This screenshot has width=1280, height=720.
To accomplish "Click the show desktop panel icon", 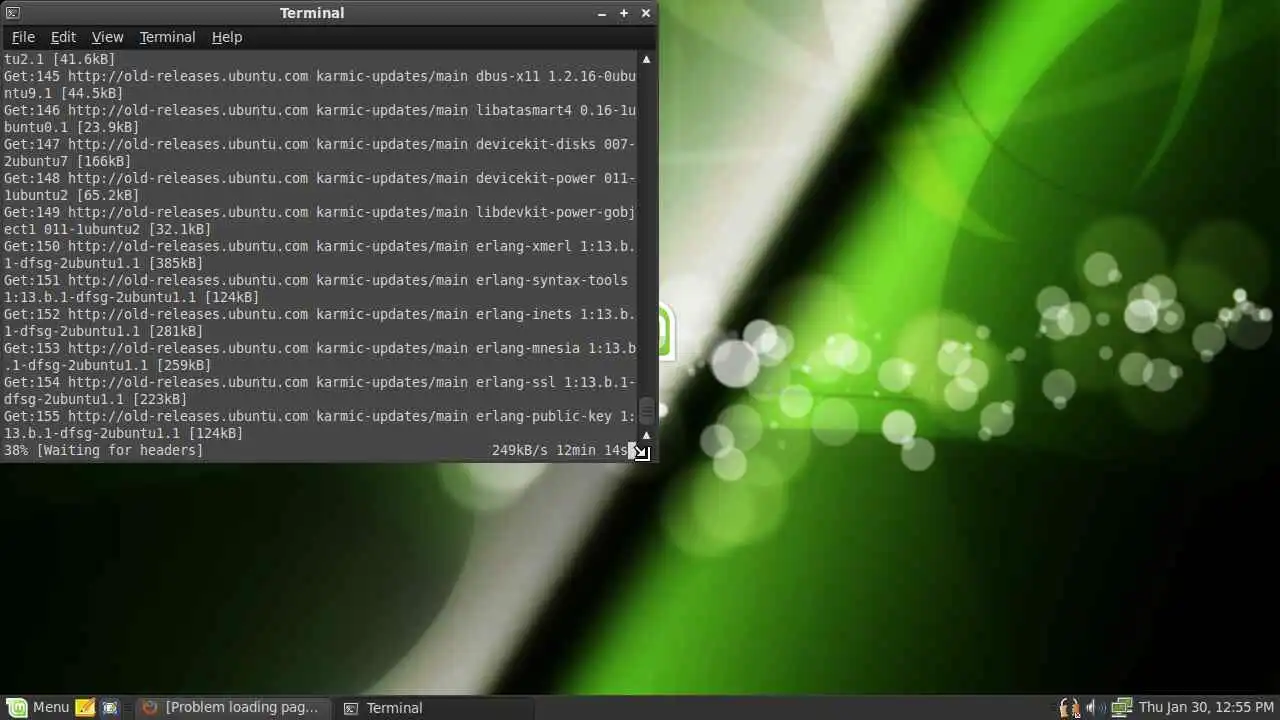I will coord(110,707).
